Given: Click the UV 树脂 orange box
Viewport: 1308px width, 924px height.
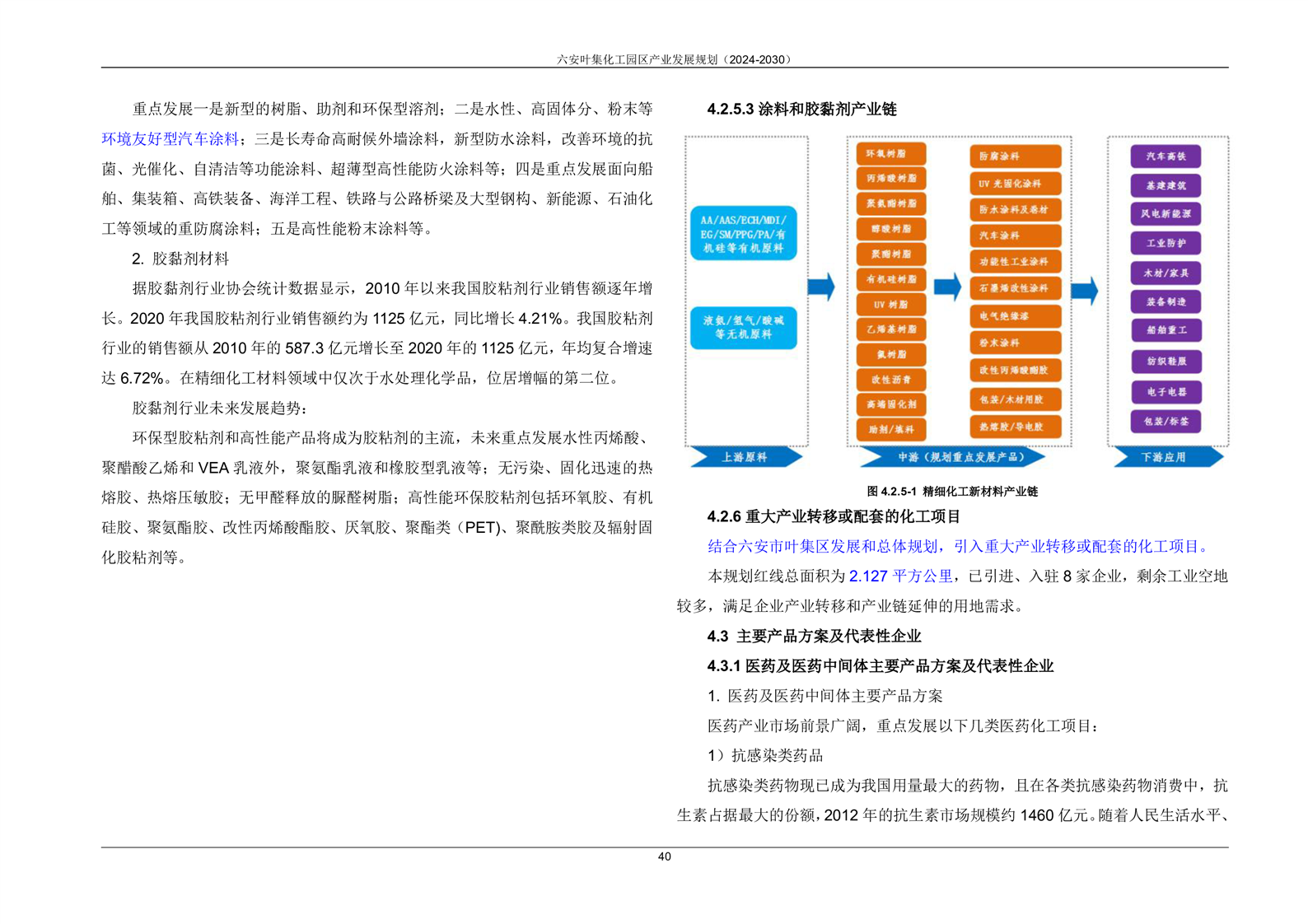Looking at the screenshot, I should (890, 305).
